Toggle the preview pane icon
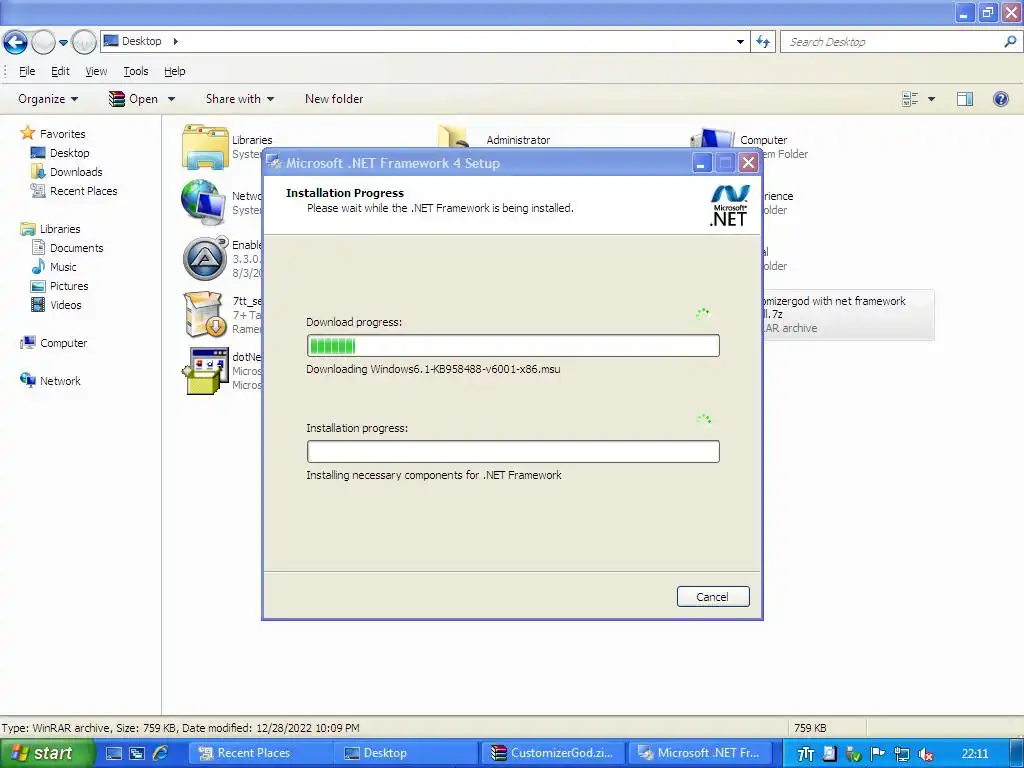The height and width of the screenshot is (768, 1024). coord(965,99)
